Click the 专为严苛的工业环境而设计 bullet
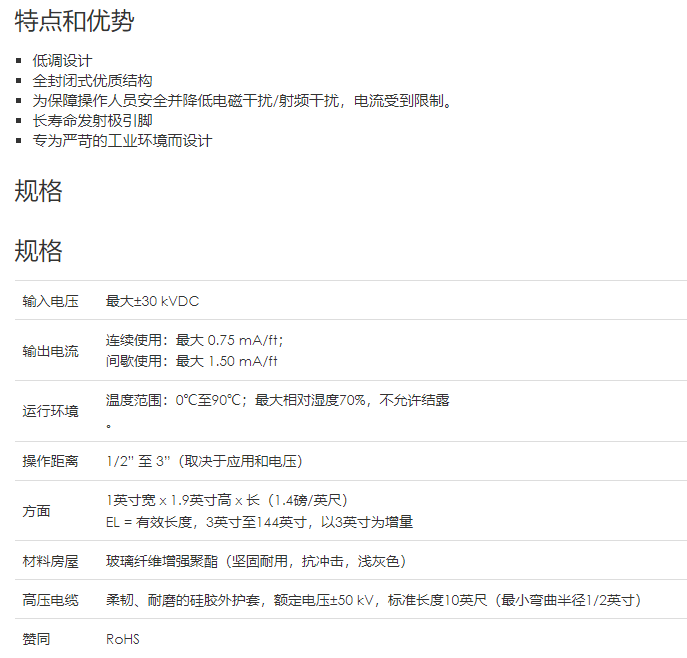Screen dimensions: 687x658 [x=122, y=141]
